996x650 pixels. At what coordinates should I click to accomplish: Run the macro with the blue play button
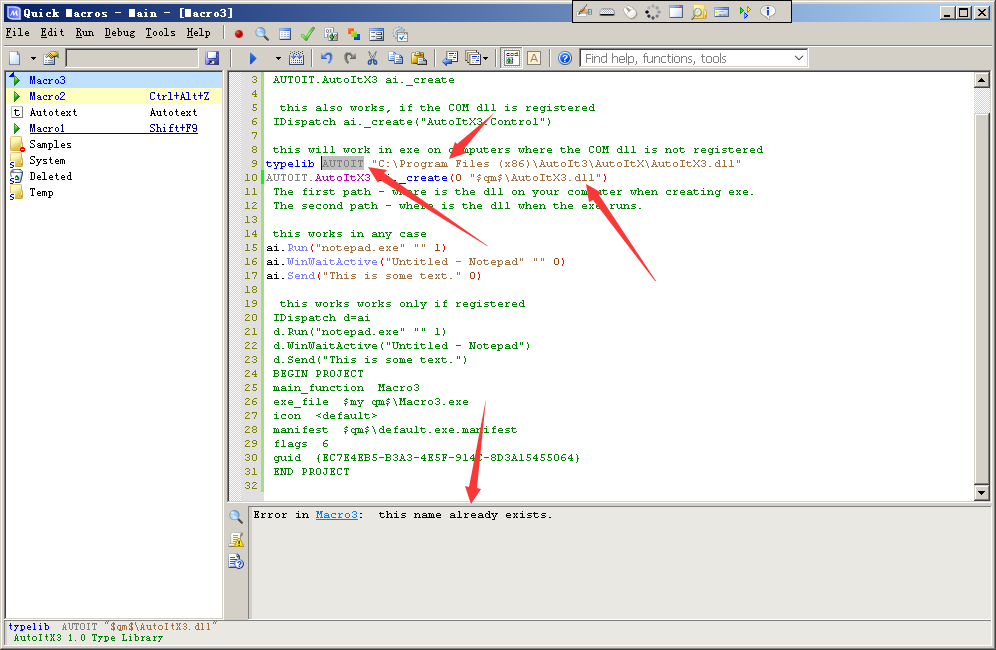[253, 58]
